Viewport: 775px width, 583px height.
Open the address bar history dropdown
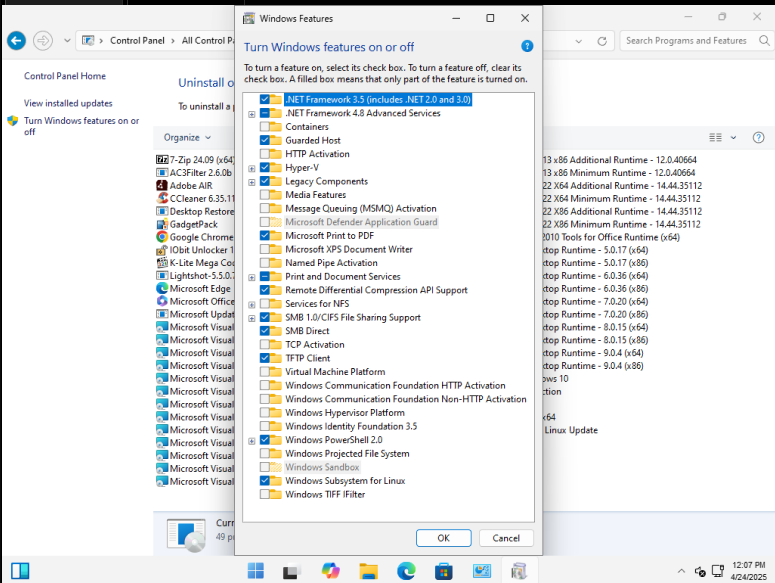[578, 41]
